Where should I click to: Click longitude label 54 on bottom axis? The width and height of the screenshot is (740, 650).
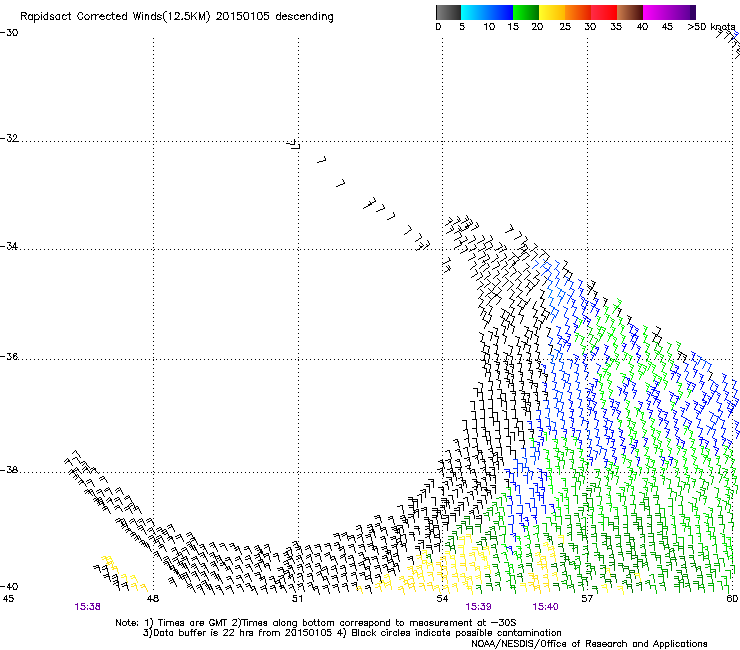(442, 599)
